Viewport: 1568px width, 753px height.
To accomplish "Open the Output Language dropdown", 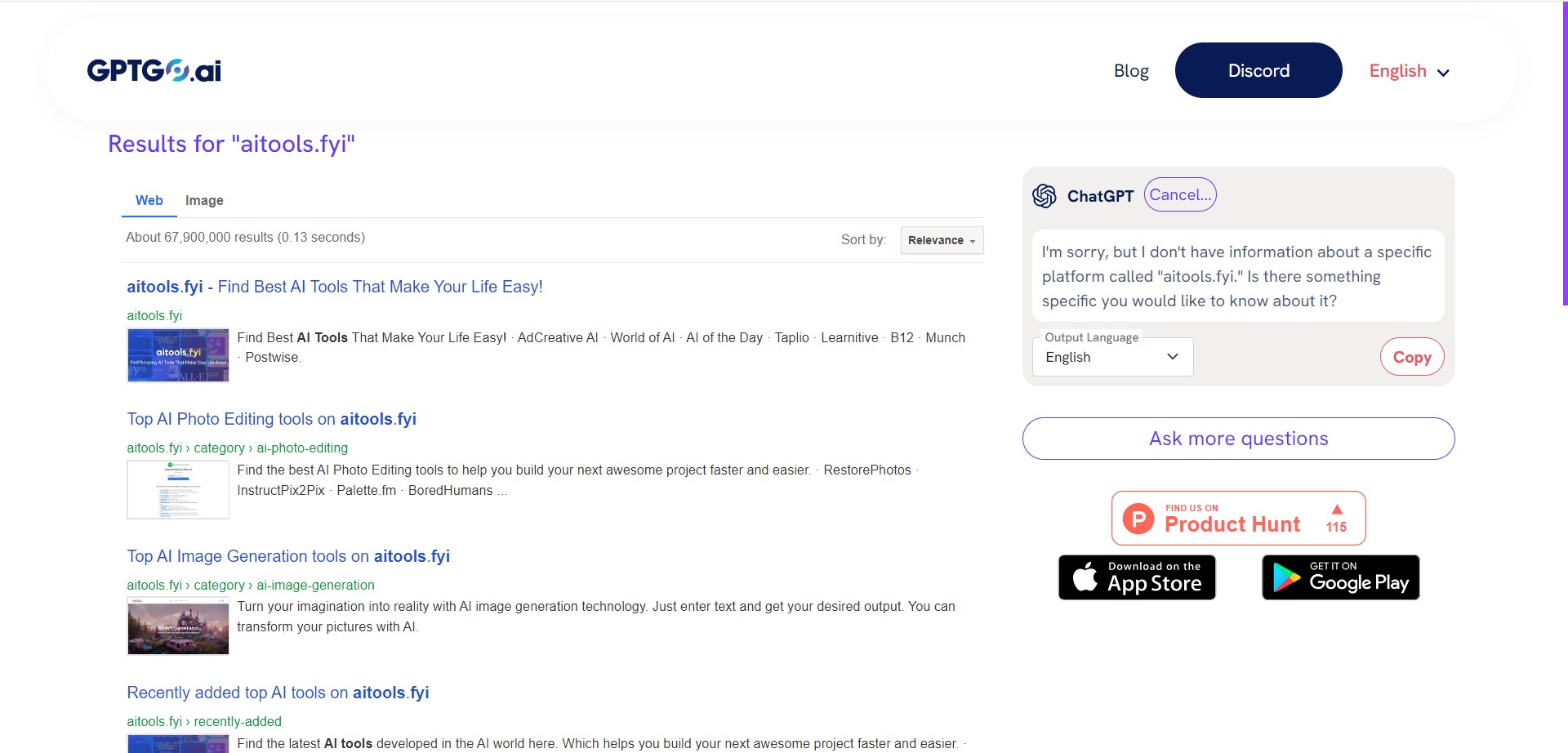I will coord(1111,356).
